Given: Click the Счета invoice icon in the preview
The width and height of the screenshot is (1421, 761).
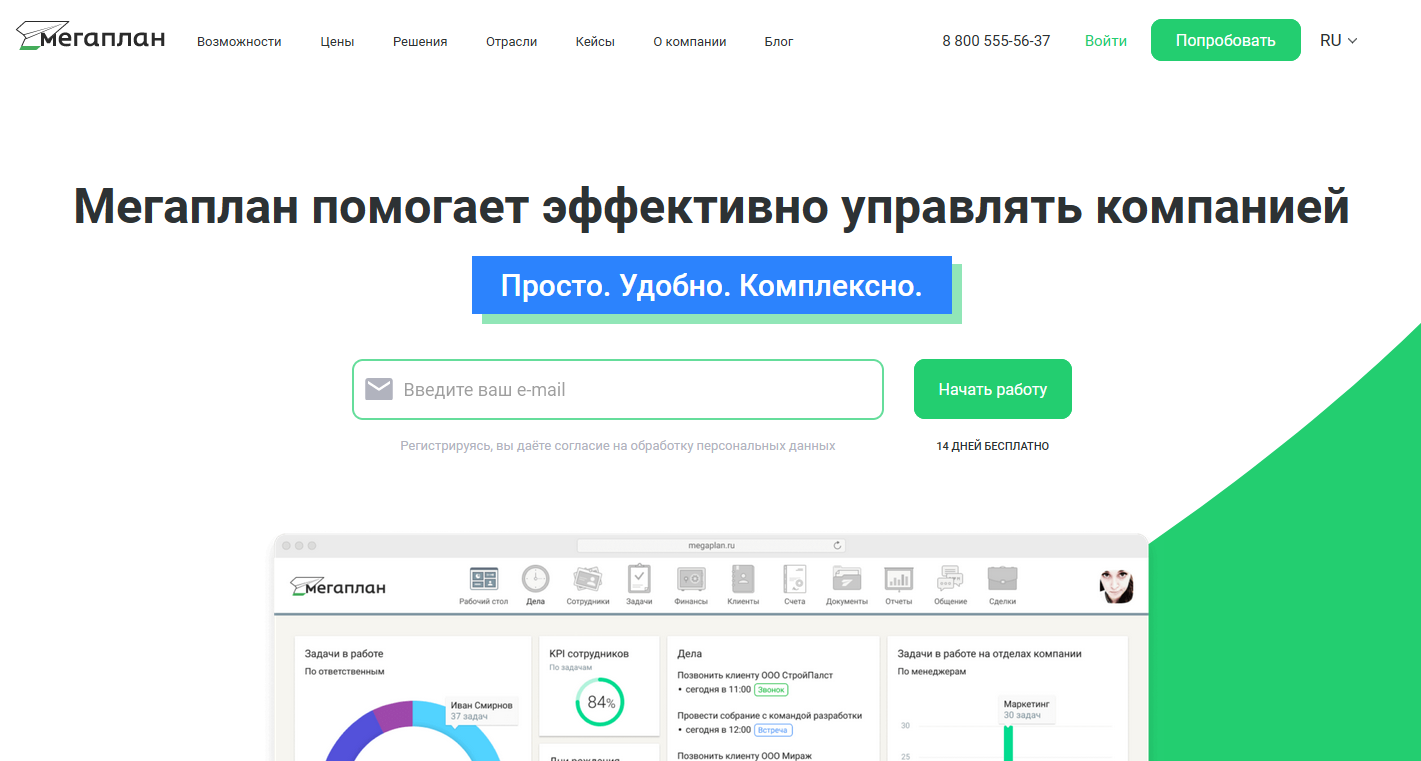Looking at the screenshot, I should [x=795, y=579].
